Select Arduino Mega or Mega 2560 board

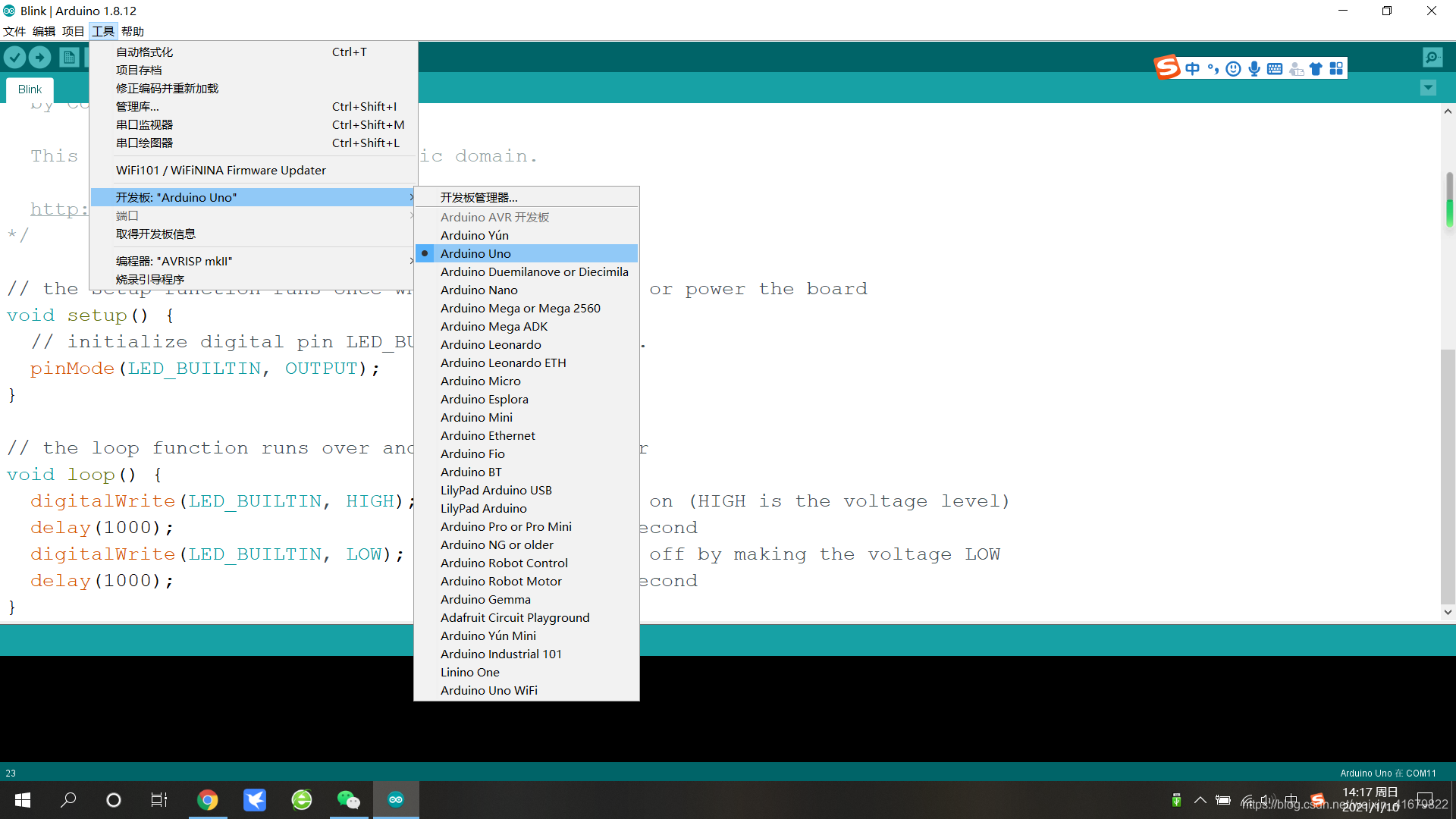[526, 308]
